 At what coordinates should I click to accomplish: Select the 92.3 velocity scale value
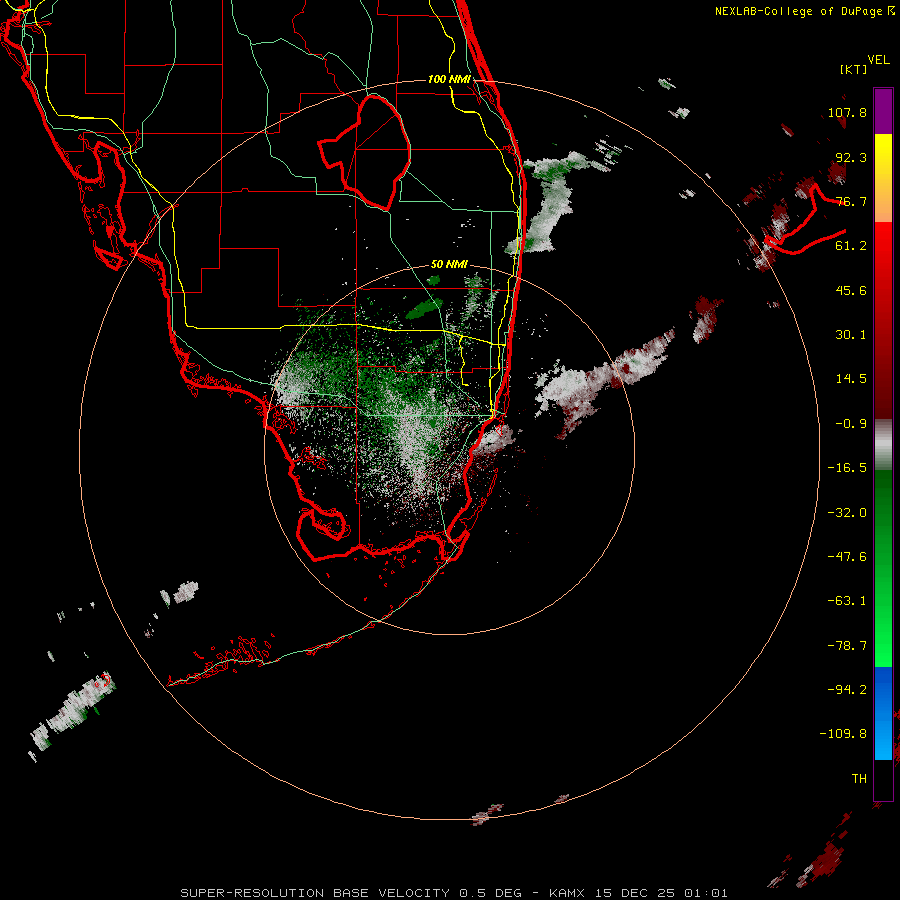(x=851, y=157)
